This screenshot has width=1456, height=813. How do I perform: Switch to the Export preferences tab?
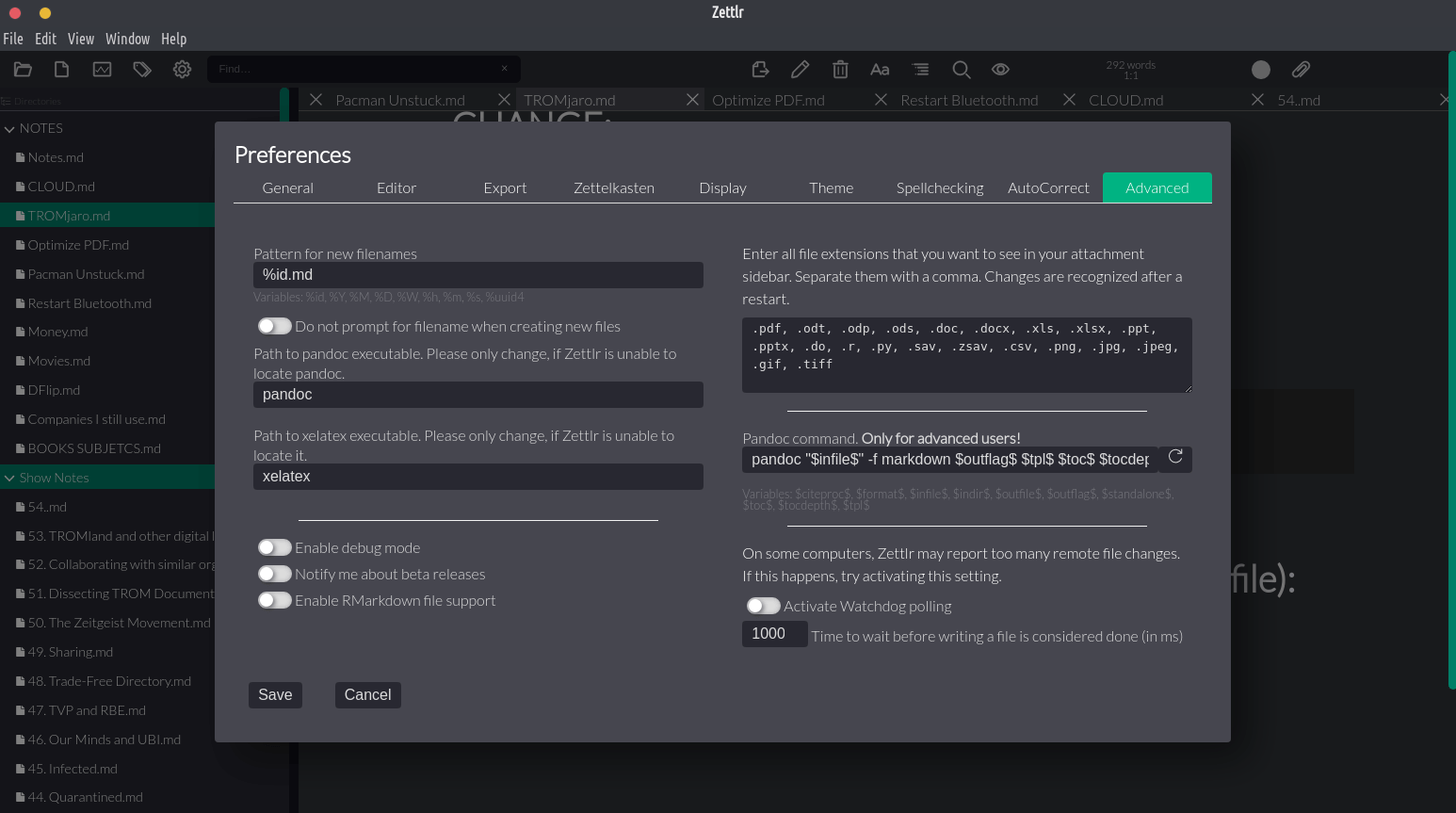click(505, 187)
